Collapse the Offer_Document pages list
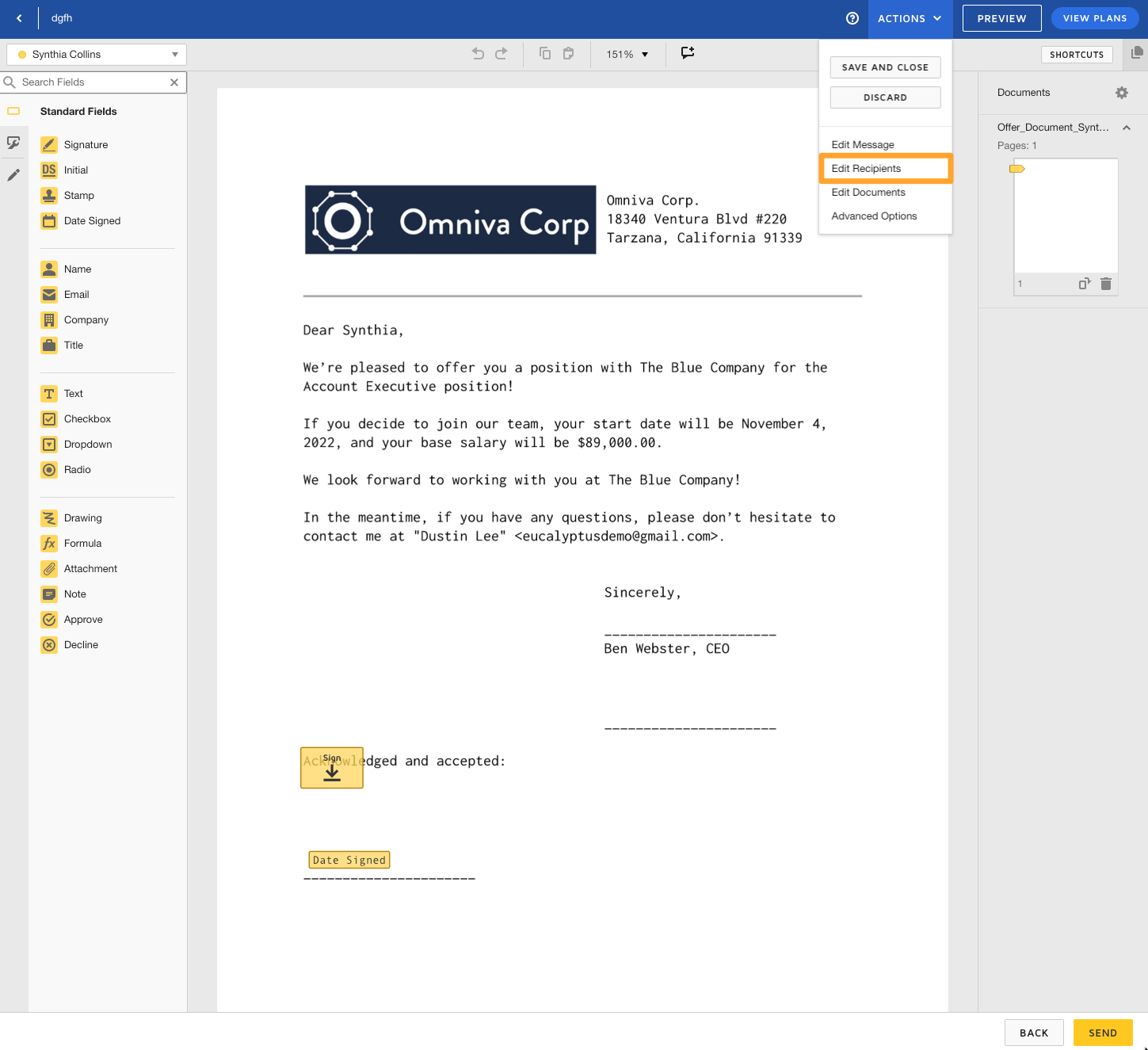Image resolution: width=1148 pixels, height=1050 pixels. coord(1127,127)
